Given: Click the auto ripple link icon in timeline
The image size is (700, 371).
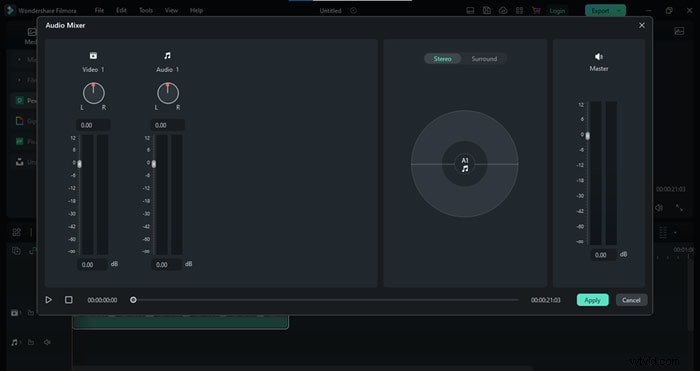Looking at the screenshot, I should (33, 250).
